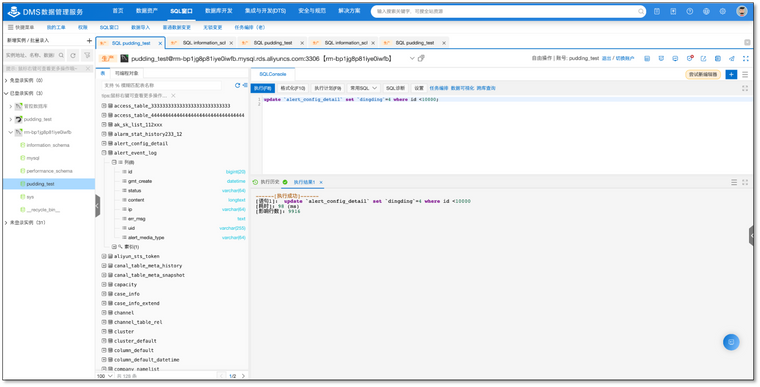760x387 pixels.
Task: Expand the aliyun_sts_token table
Action: point(104,256)
